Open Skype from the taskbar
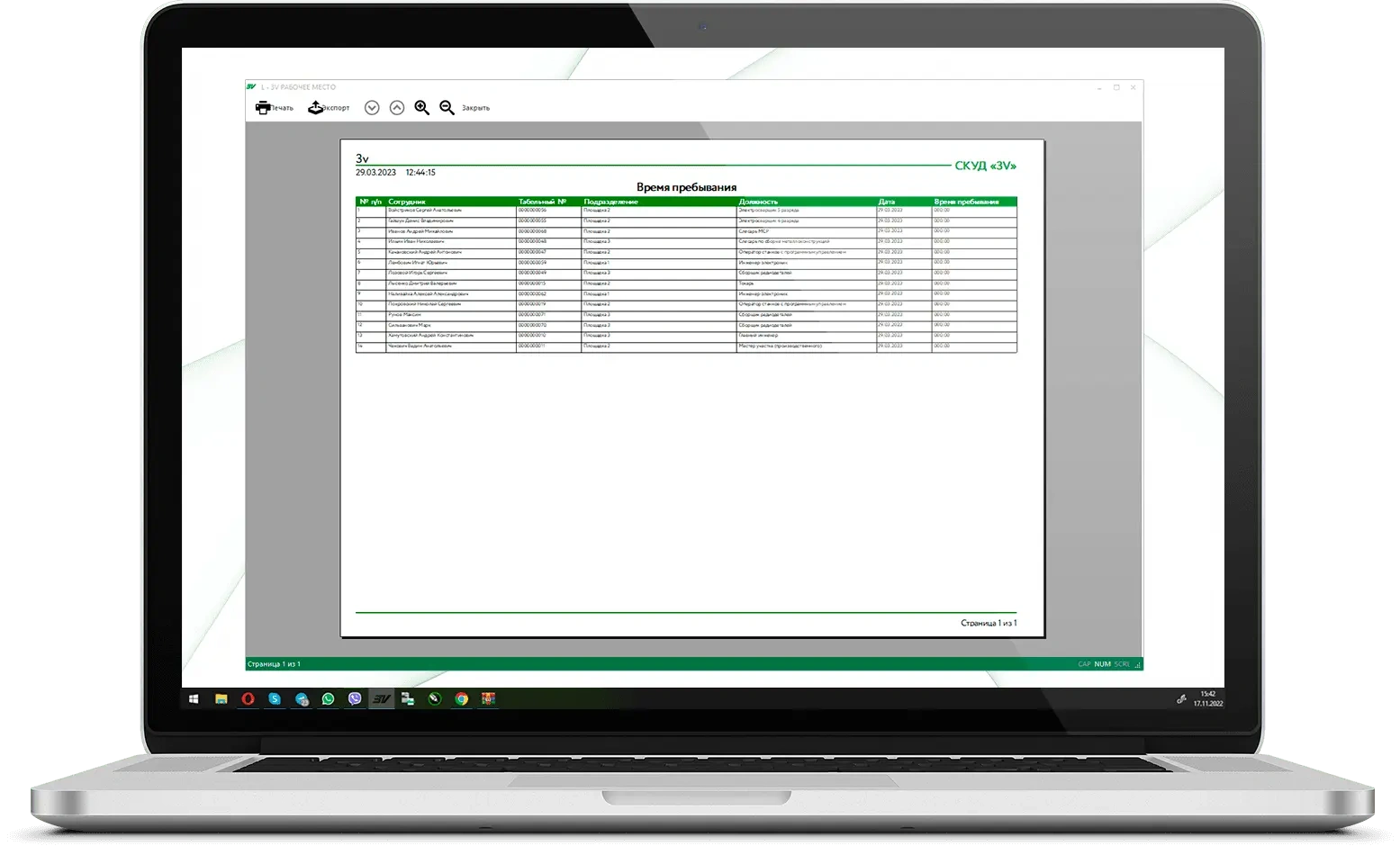The height and width of the screenshot is (846, 1400). point(275,698)
